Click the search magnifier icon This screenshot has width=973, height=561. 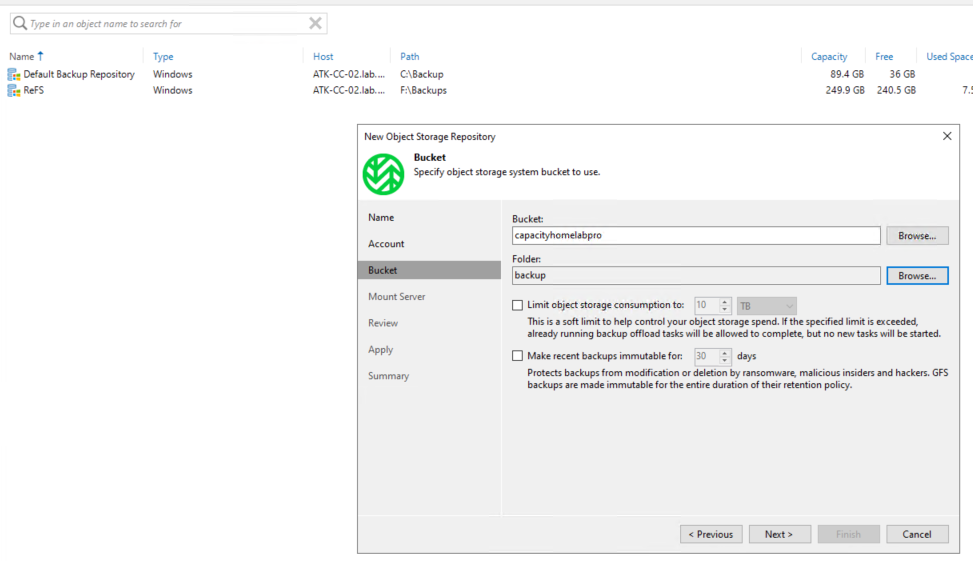click(19, 23)
